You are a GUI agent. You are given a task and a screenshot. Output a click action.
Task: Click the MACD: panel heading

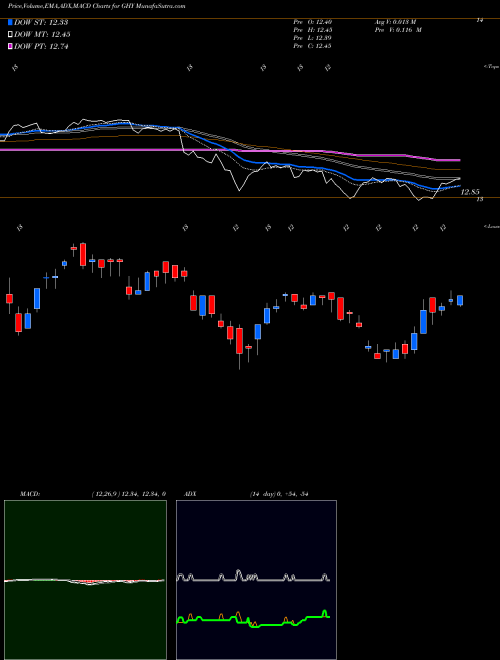(30, 494)
